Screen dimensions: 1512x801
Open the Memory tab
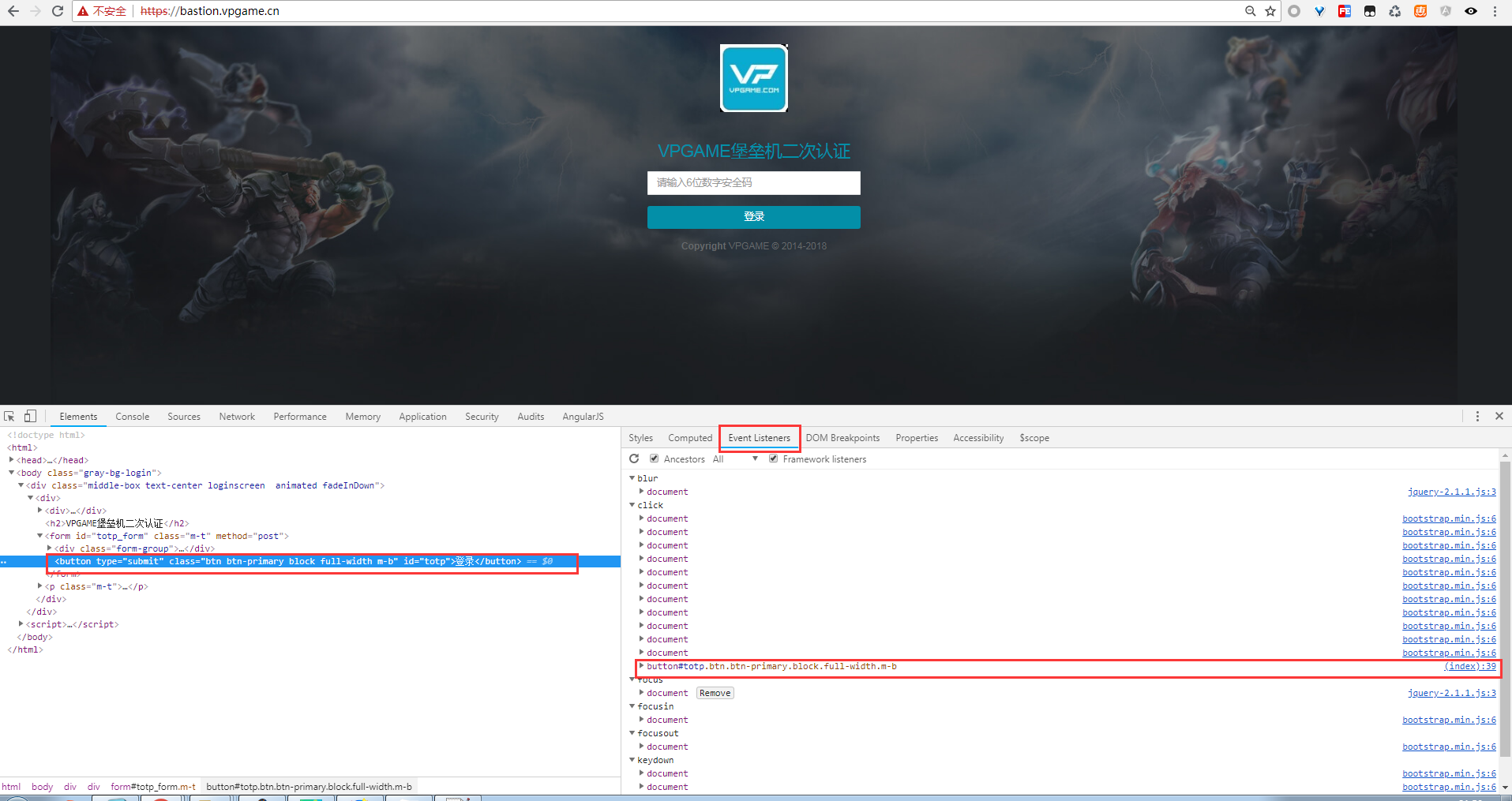[x=363, y=417]
